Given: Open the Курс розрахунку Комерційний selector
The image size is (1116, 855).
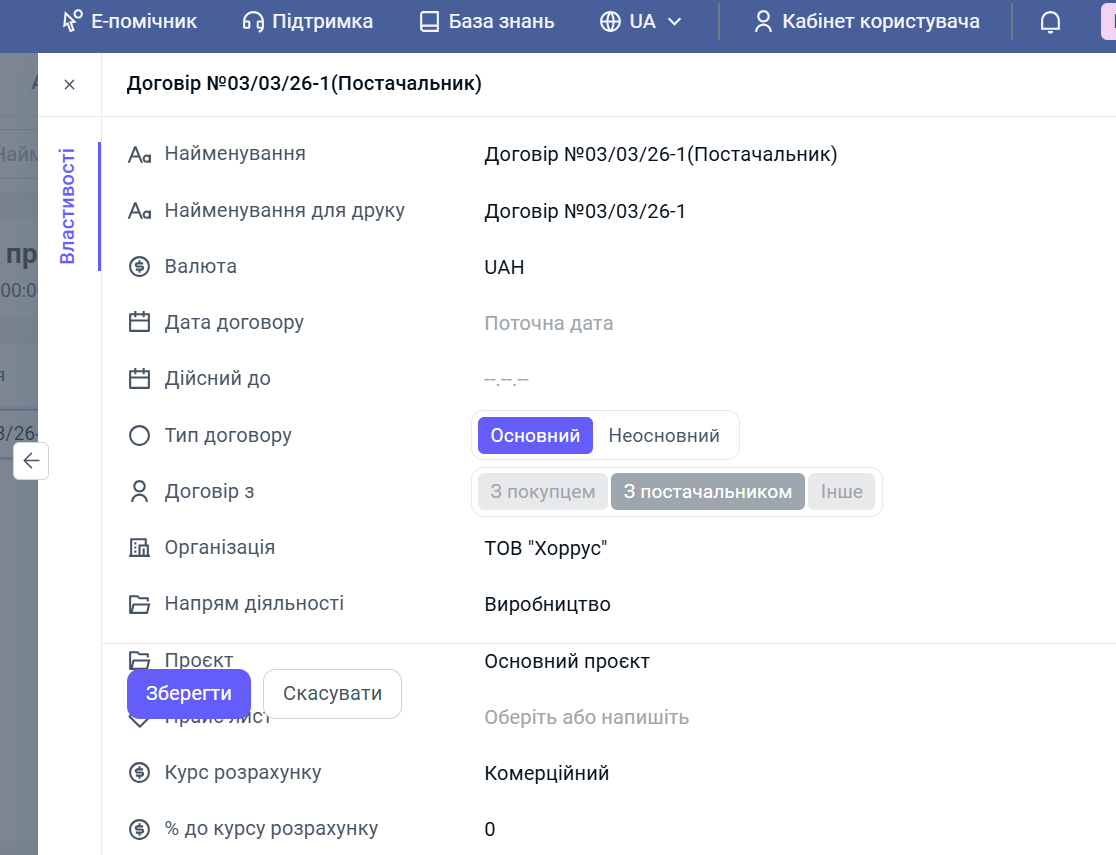Looking at the screenshot, I should coord(546,773).
